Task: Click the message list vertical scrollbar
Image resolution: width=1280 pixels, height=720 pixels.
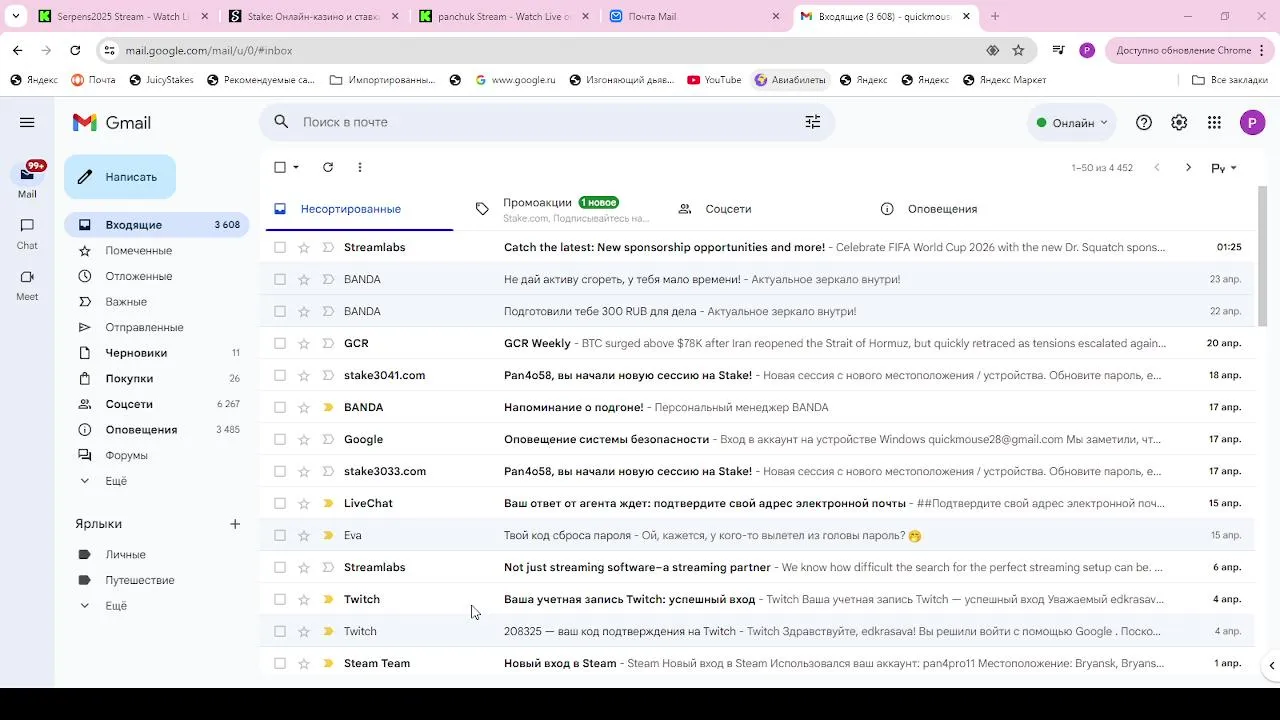Action: tap(1262, 256)
